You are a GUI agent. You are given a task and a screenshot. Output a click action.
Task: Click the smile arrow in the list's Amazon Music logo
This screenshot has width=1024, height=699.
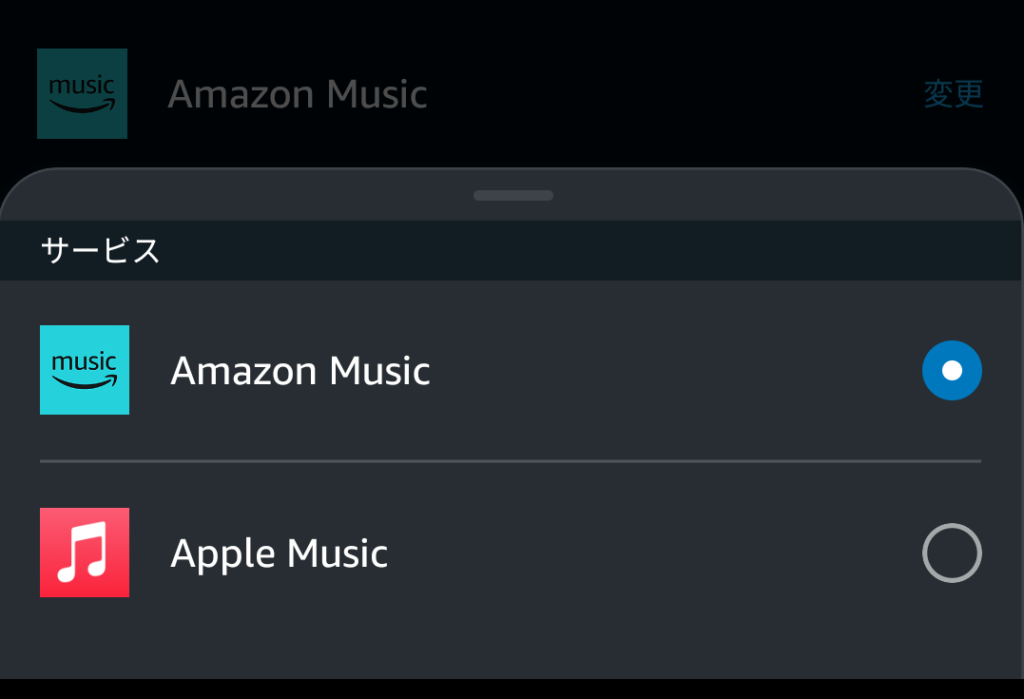point(84,382)
